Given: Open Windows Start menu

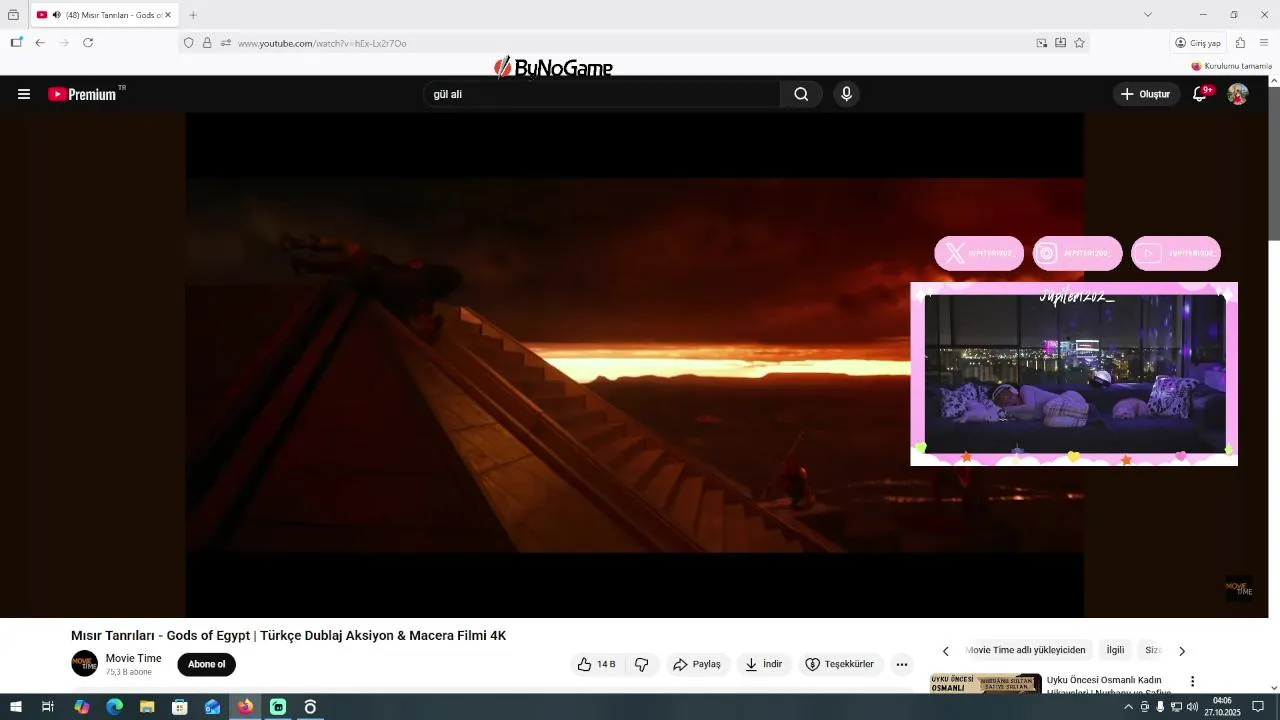Looking at the screenshot, I should [x=16, y=707].
